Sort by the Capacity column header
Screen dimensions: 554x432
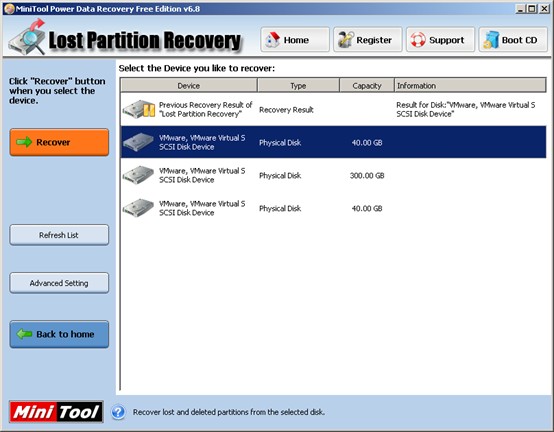pos(367,85)
